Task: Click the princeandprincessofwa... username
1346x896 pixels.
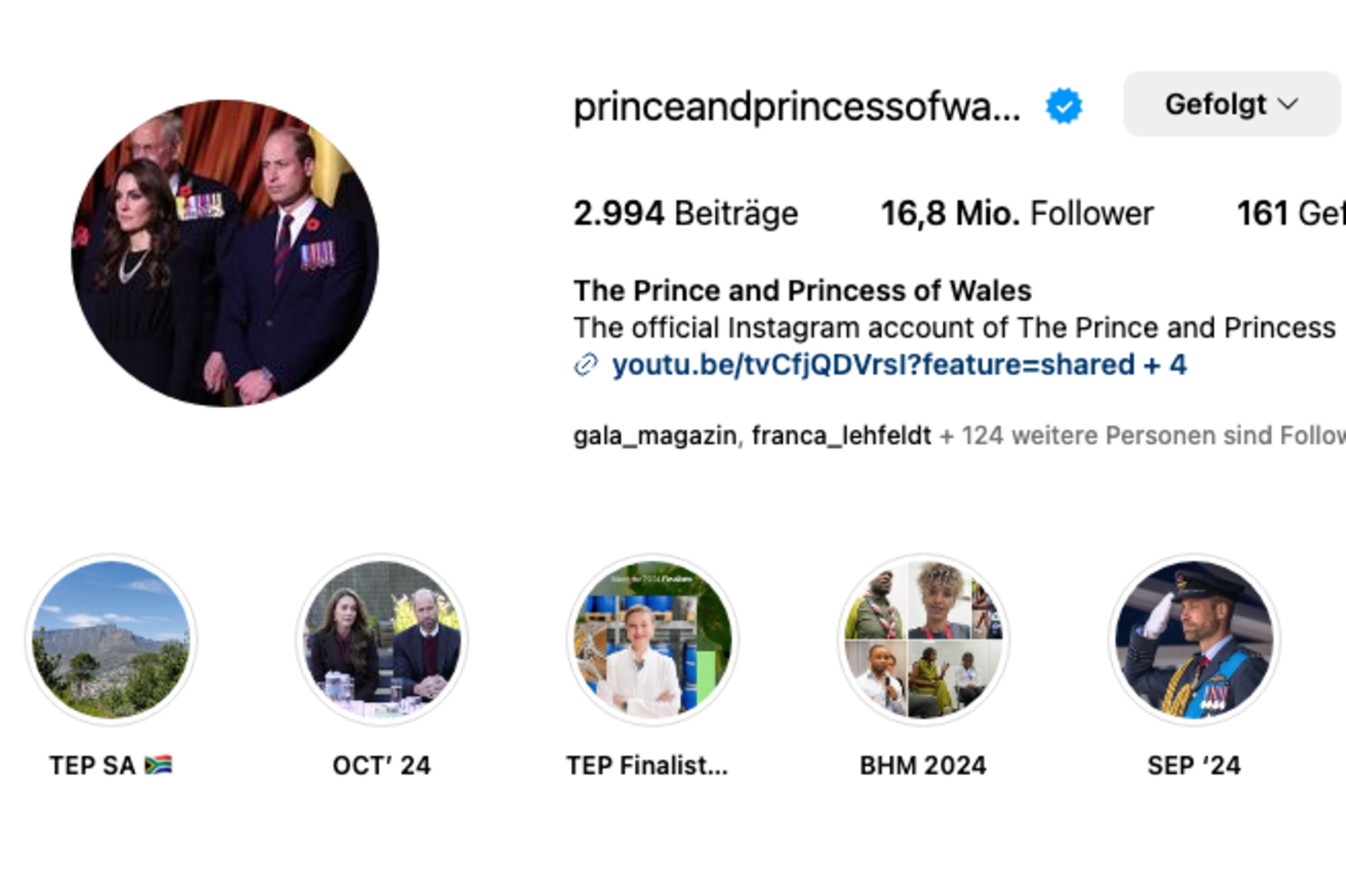Action: pyautogui.click(x=797, y=106)
